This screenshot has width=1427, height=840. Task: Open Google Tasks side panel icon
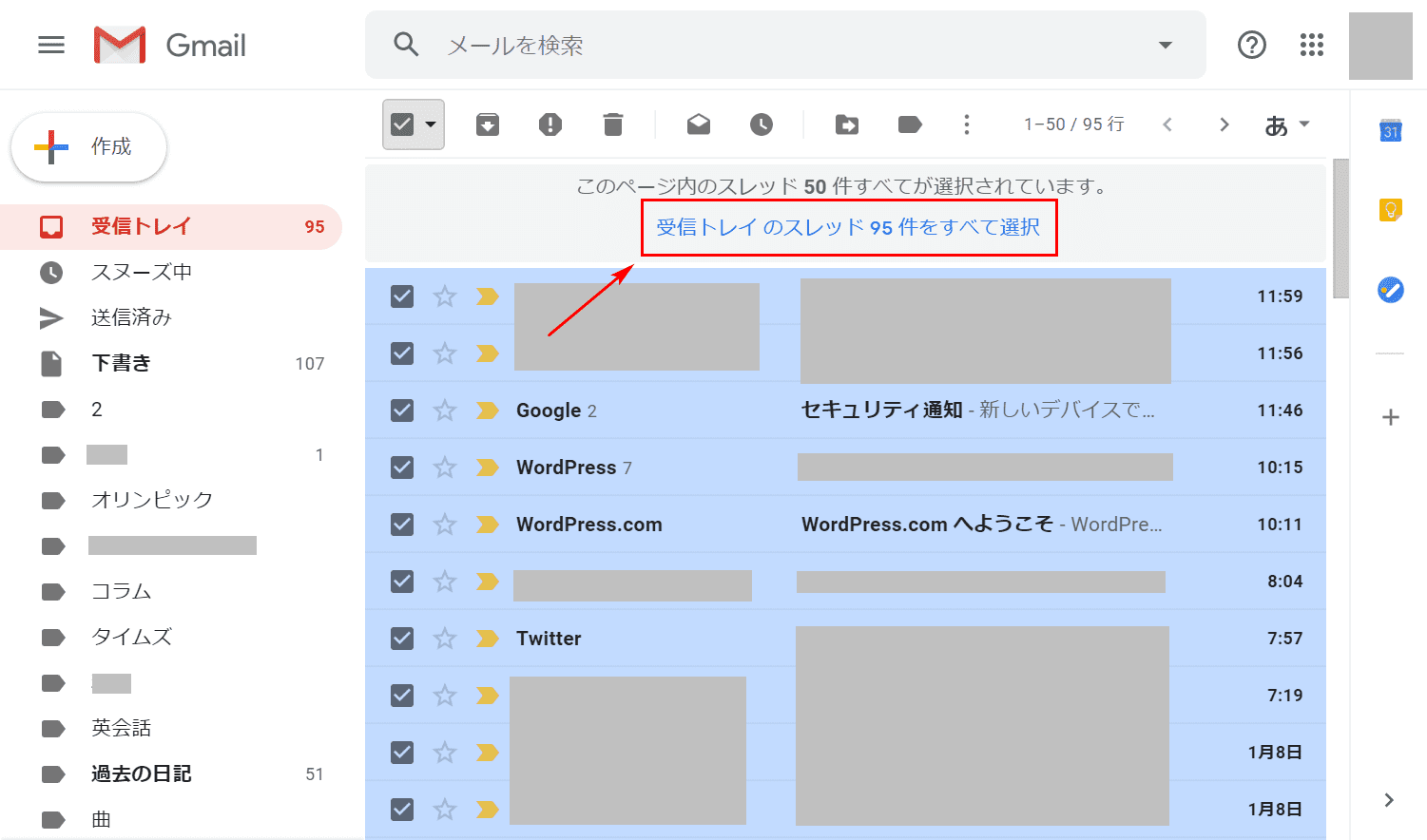pyautogui.click(x=1391, y=290)
